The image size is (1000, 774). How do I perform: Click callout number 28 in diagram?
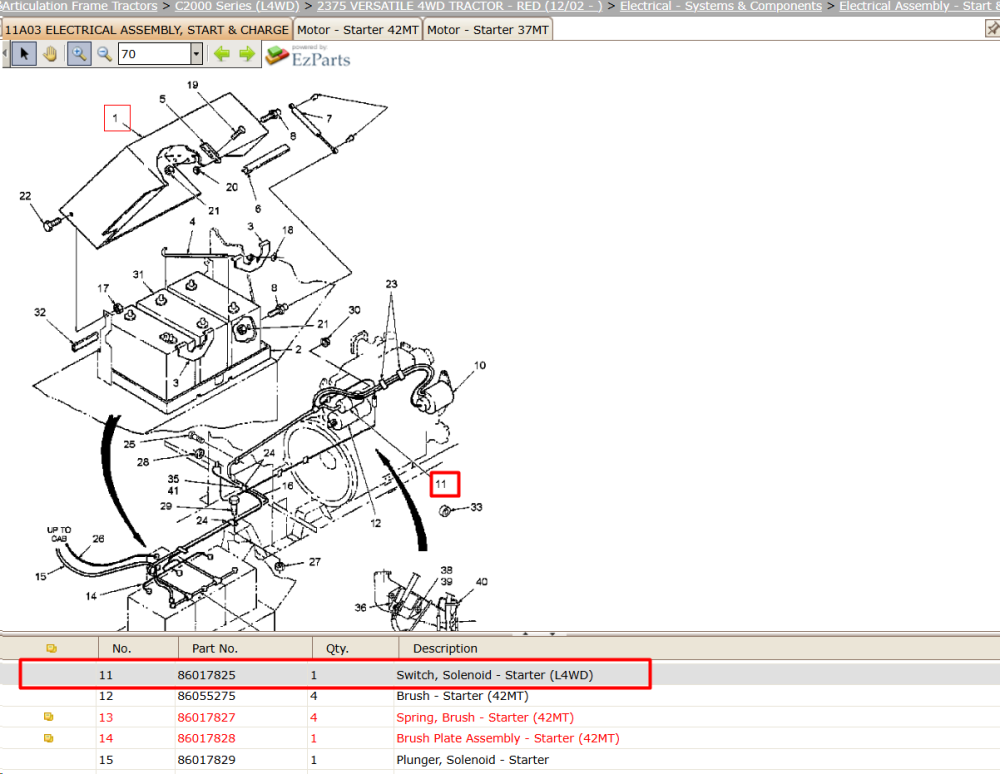coord(143,462)
